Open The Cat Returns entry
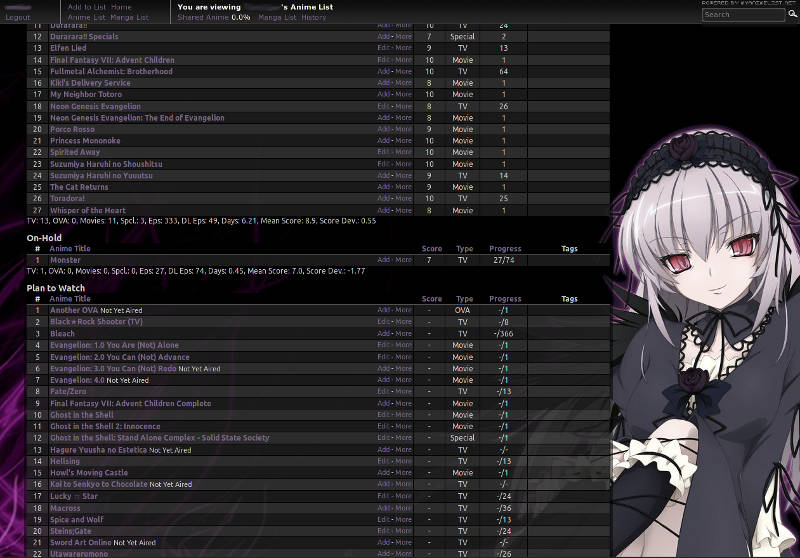 pyautogui.click(x=79, y=187)
